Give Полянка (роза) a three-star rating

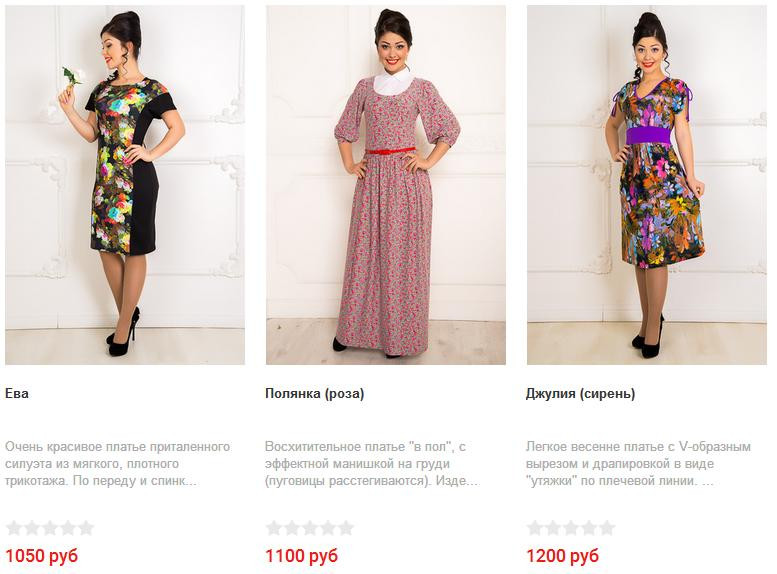310,528
